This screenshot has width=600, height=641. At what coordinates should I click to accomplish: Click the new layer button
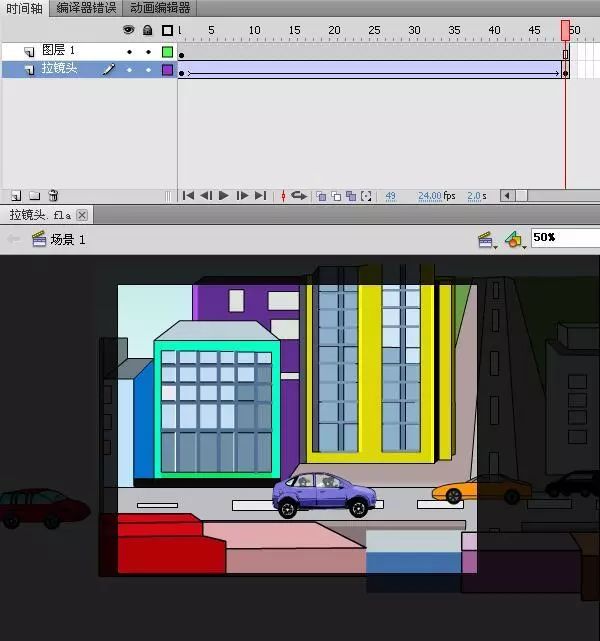point(16,196)
